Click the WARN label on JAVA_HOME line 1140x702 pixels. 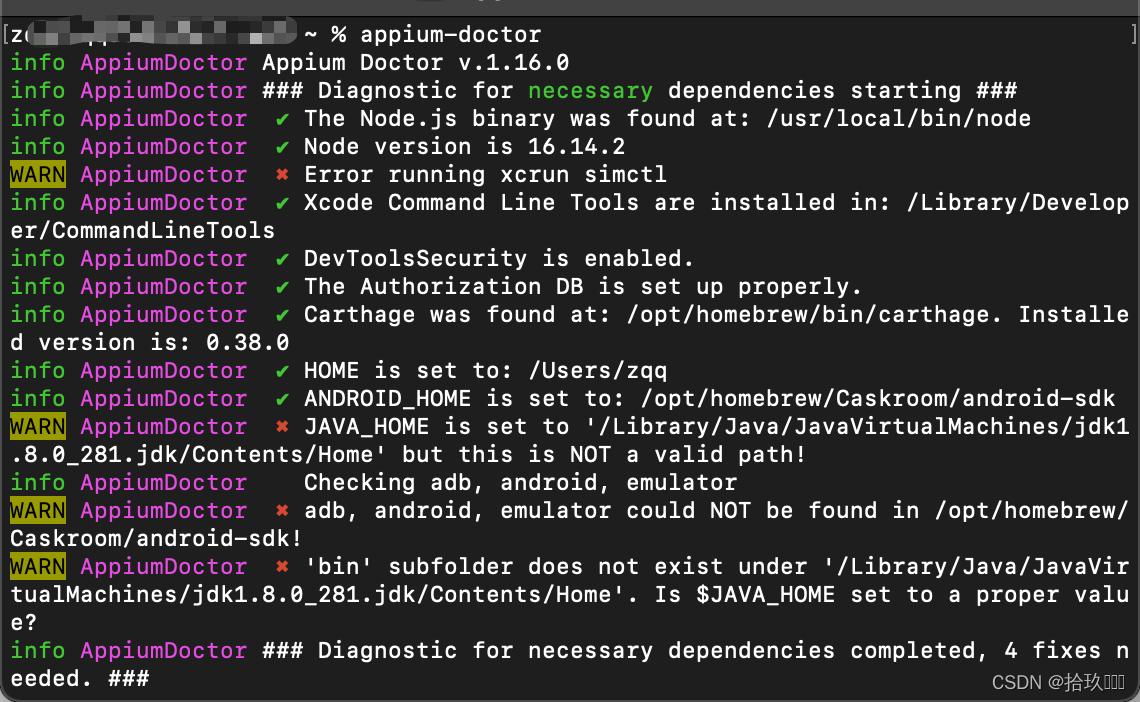[38, 427]
